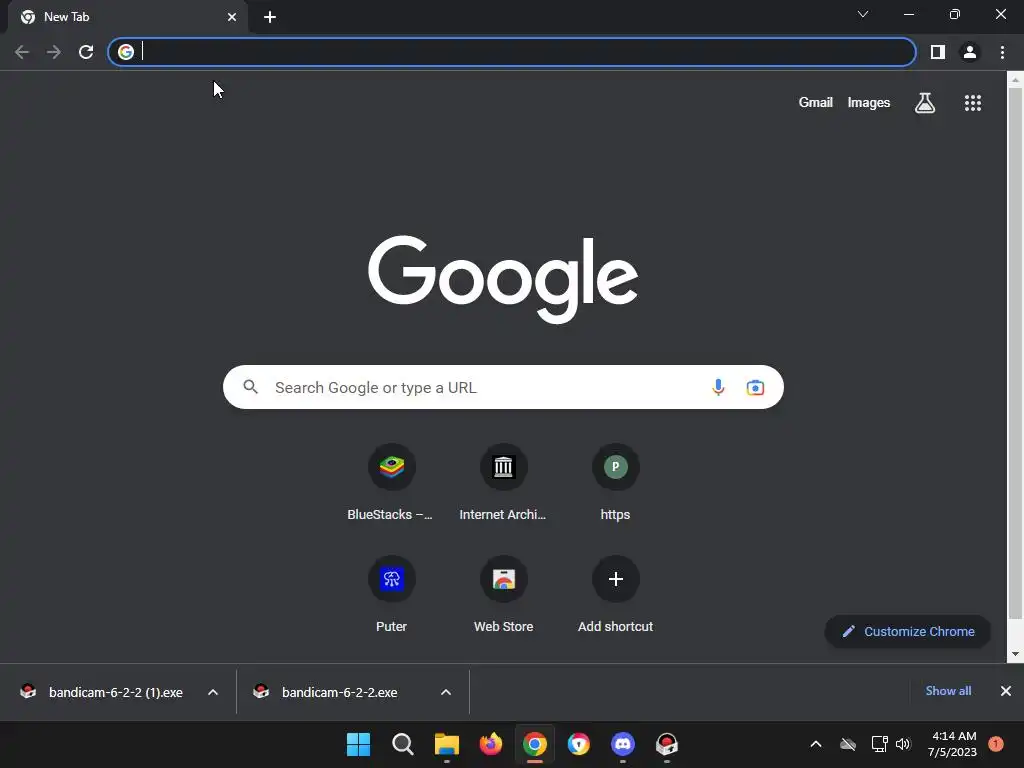The image size is (1024, 768).
Task: Expand options for bandicam-6-2-2.exe
Action: click(x=446, y=692)
